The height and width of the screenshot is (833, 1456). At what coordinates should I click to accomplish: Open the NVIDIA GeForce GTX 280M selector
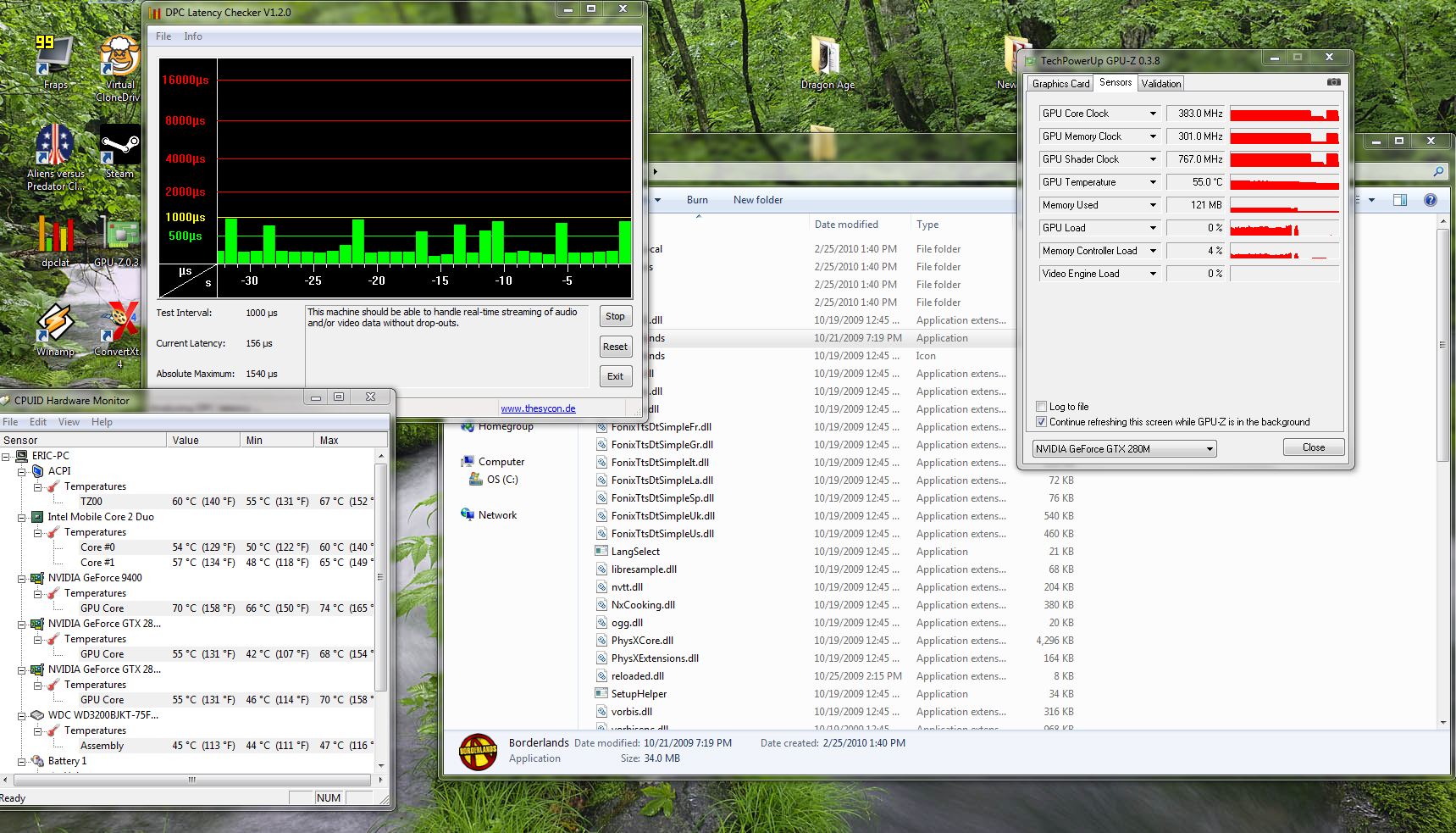click(1124, 448)
